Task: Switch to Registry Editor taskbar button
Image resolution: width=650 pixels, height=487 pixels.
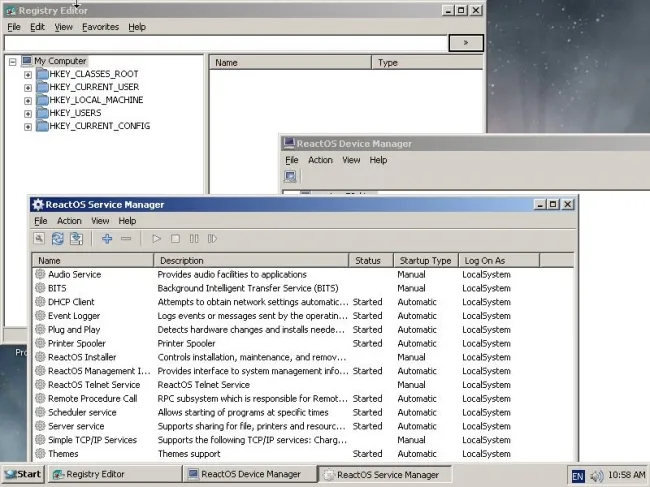Action: (x=114, y=474)
